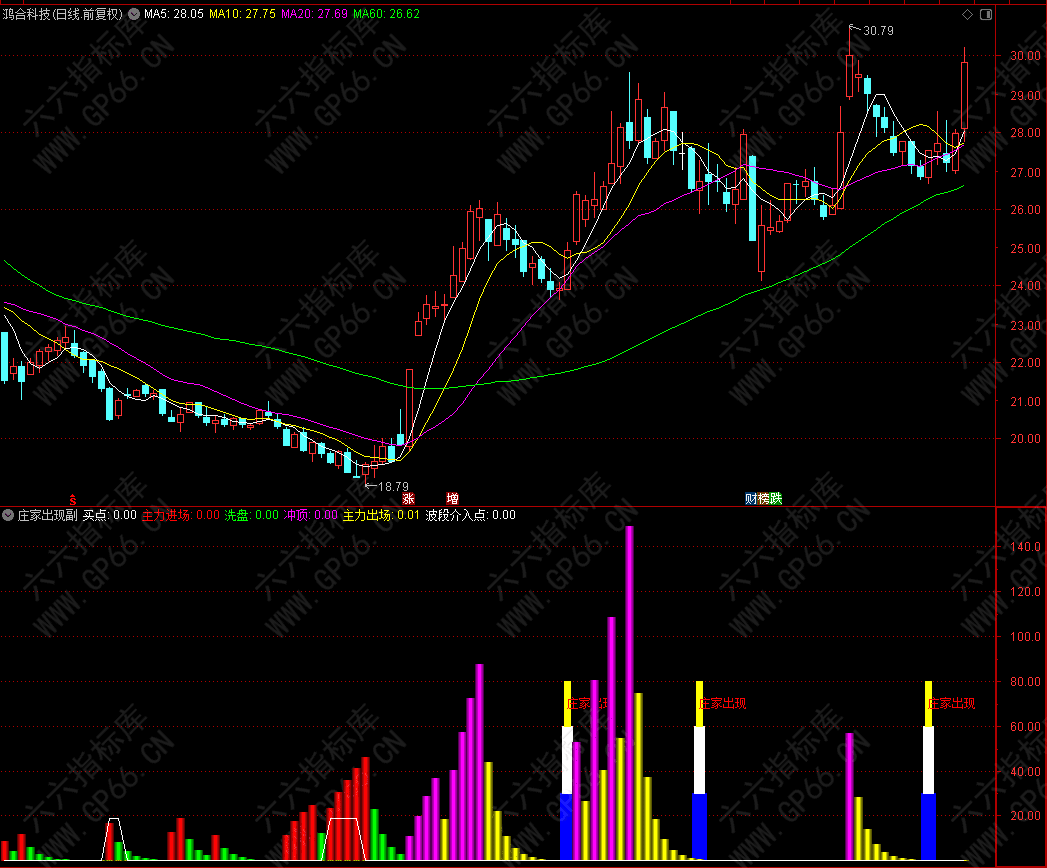Click 30.00 on the price axis
Viewport: 1047px width, 868px height.
click(1025, 56)
